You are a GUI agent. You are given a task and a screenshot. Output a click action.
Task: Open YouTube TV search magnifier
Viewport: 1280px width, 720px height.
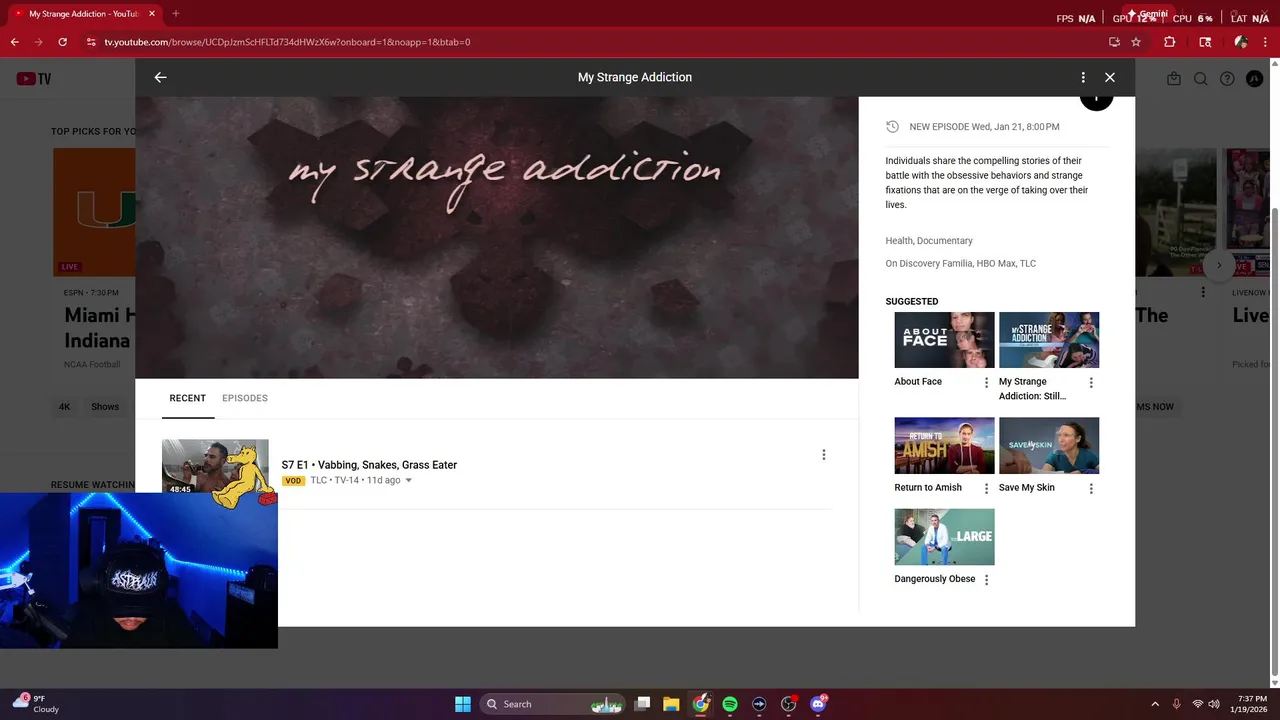tap(1201, 79)
